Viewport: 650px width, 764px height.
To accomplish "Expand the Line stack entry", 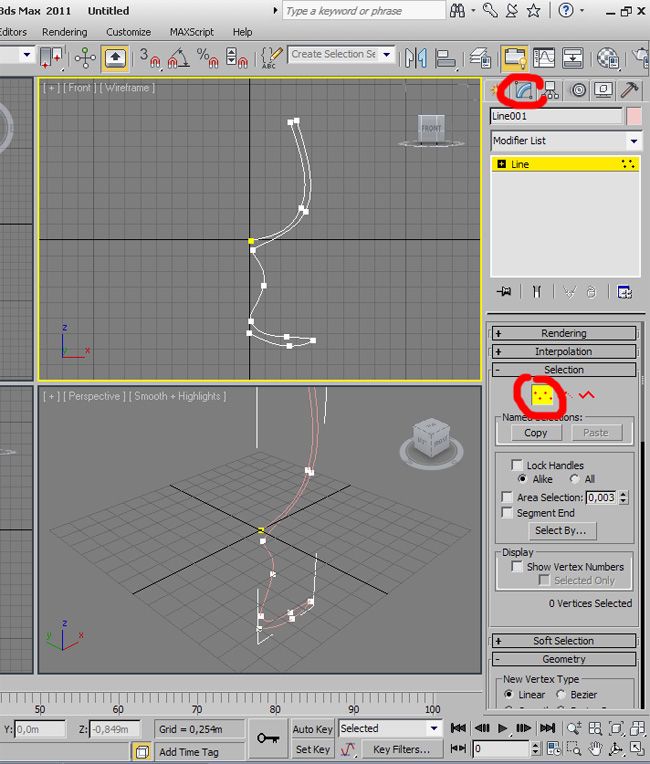I will coord(501,164).
